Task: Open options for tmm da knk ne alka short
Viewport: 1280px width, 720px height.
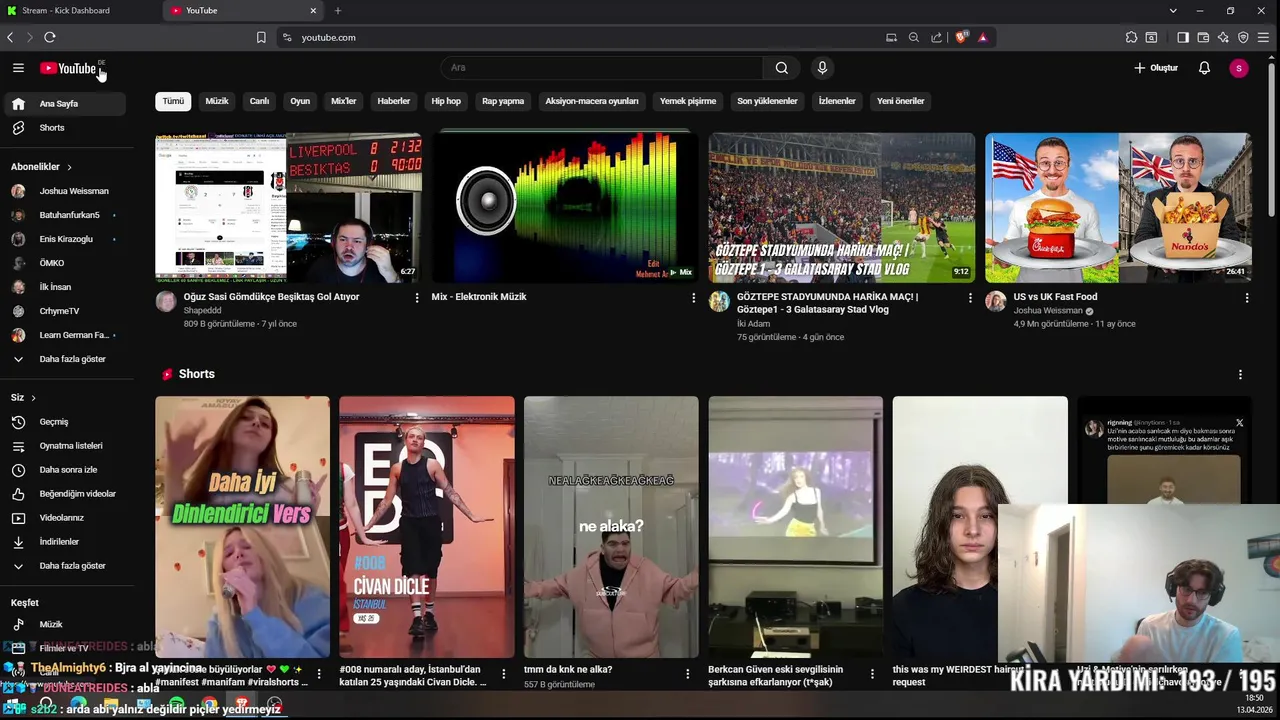Action: tap(688, 674)
